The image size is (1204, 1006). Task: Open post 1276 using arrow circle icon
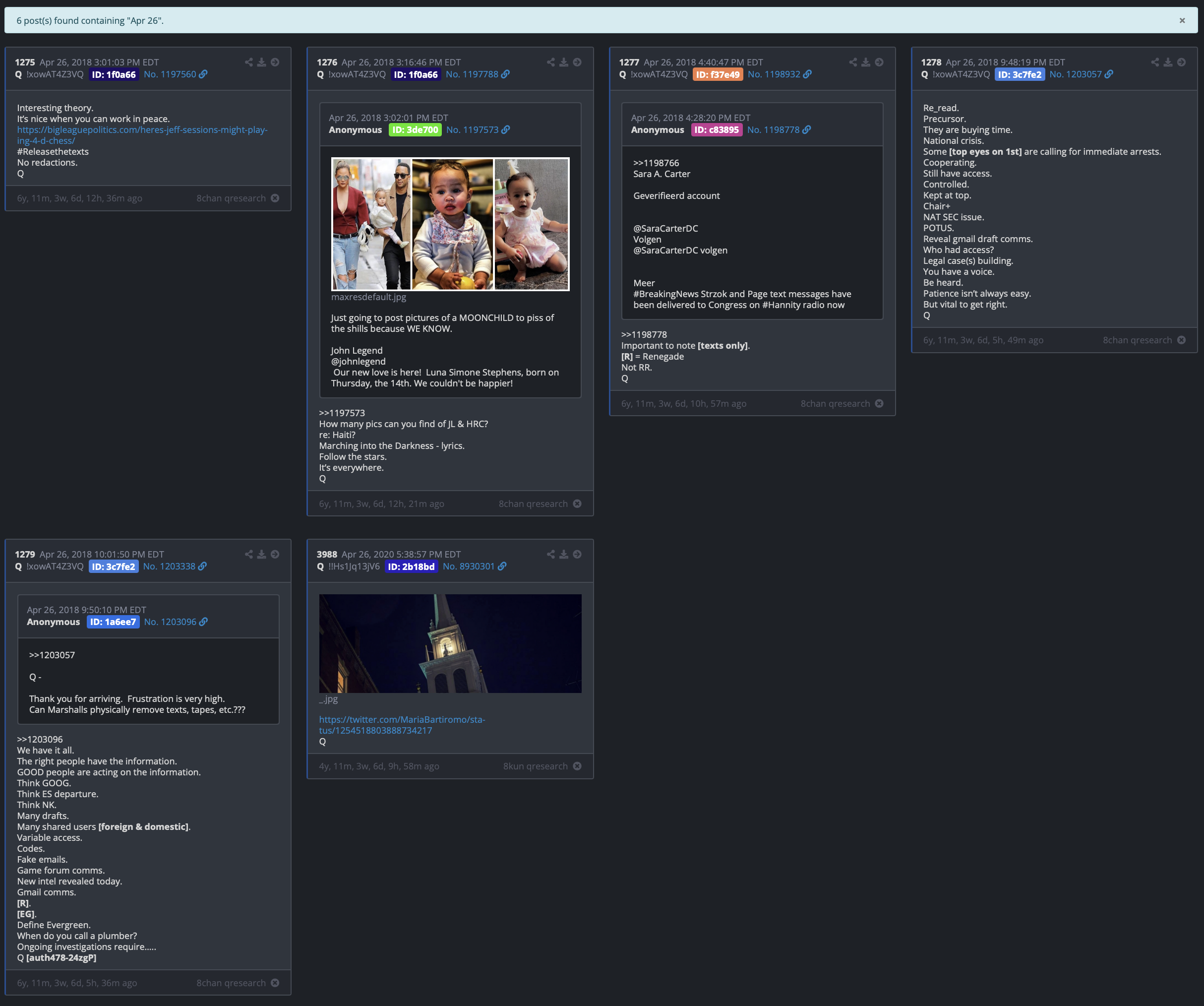tap(577, 62)
